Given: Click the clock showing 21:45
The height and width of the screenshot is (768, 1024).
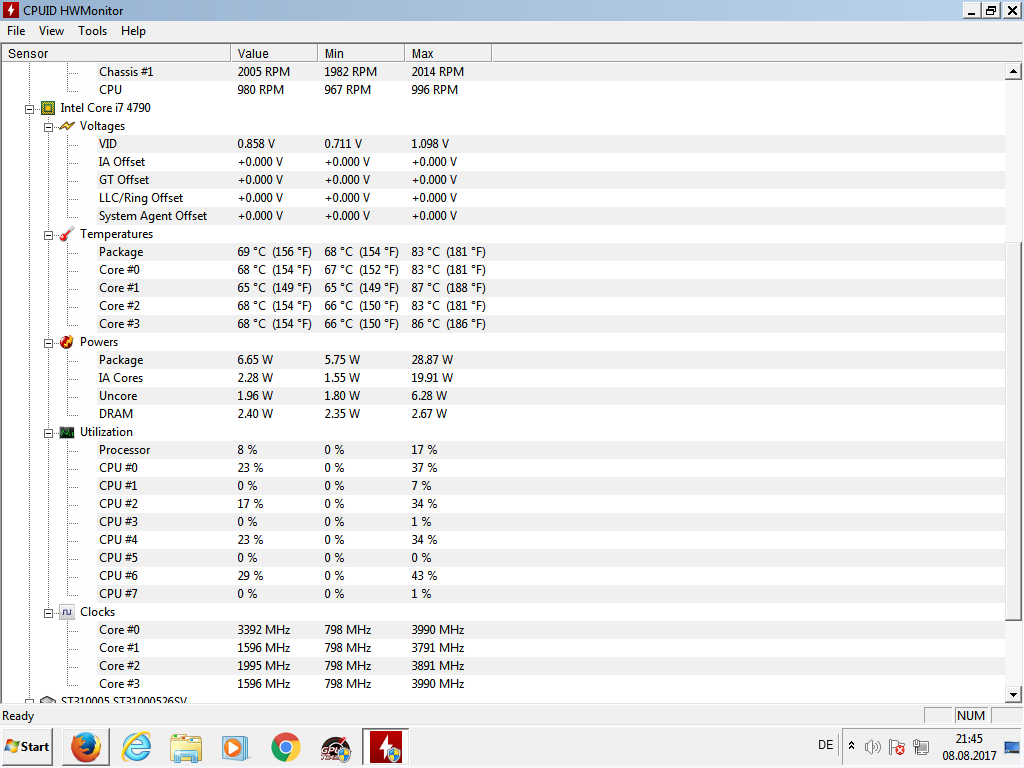Looking at the screenshot, I should 969,739.
